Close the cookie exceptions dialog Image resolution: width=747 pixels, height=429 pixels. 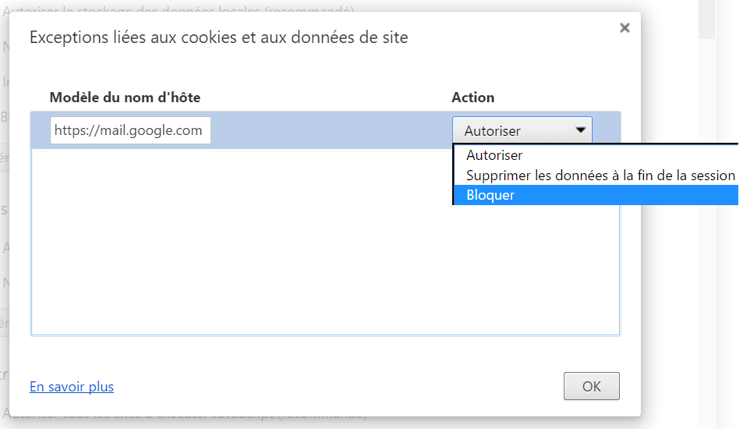pos(625,28)
